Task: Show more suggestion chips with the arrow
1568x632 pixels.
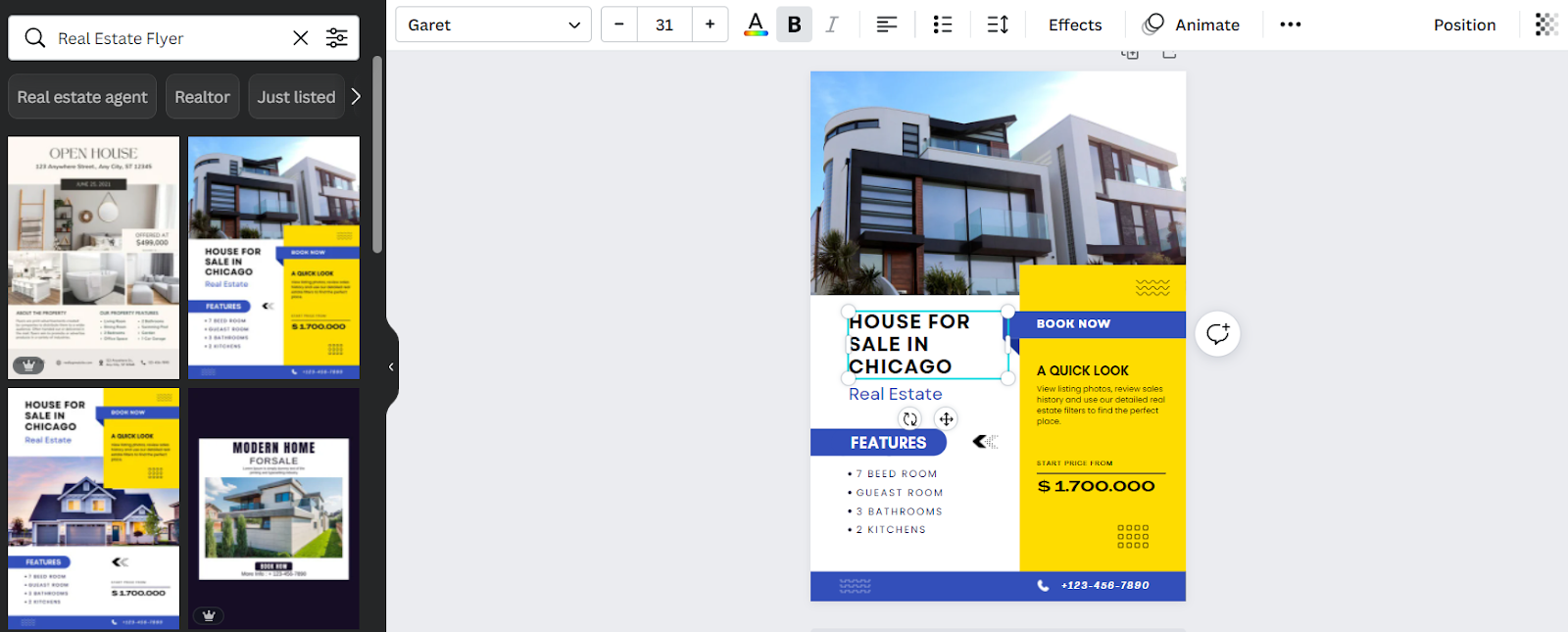Action: [x=356, y=97]
